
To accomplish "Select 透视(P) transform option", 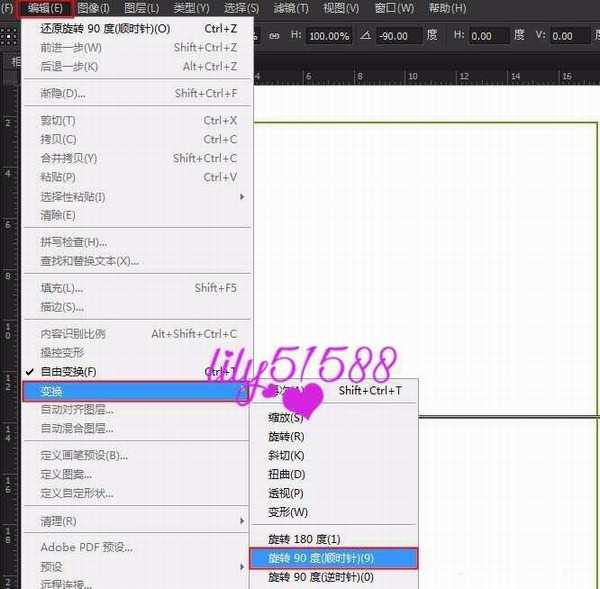I will [x=286, y=493].
